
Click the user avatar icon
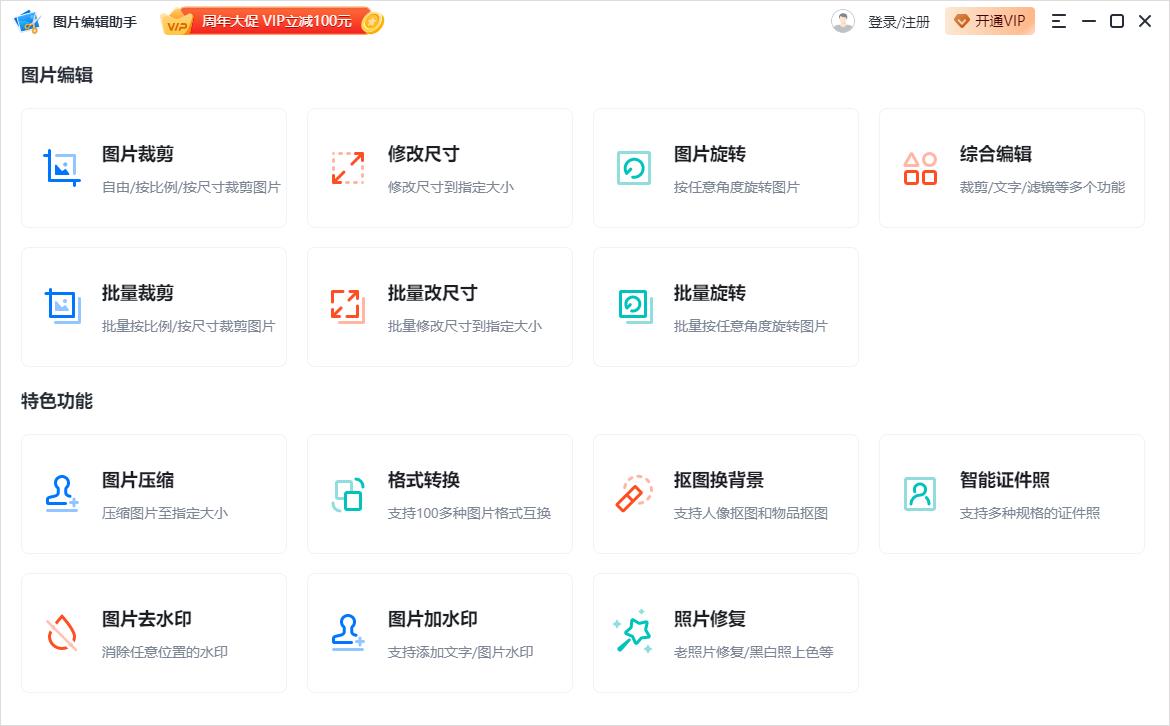point(842,22)
